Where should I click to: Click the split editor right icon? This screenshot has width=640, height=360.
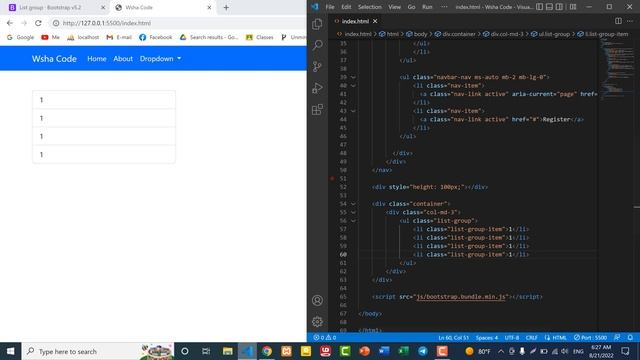point(618,21)
